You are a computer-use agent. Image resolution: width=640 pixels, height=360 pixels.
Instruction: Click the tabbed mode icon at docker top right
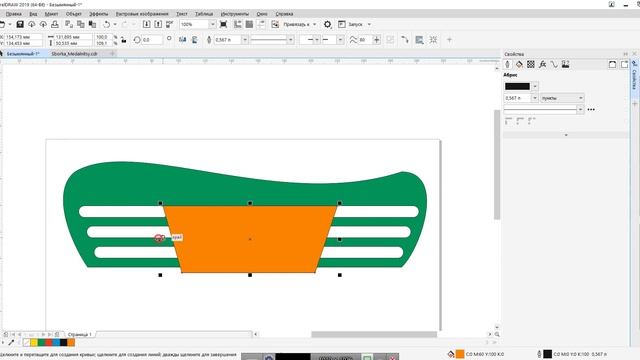coord(624,64)
